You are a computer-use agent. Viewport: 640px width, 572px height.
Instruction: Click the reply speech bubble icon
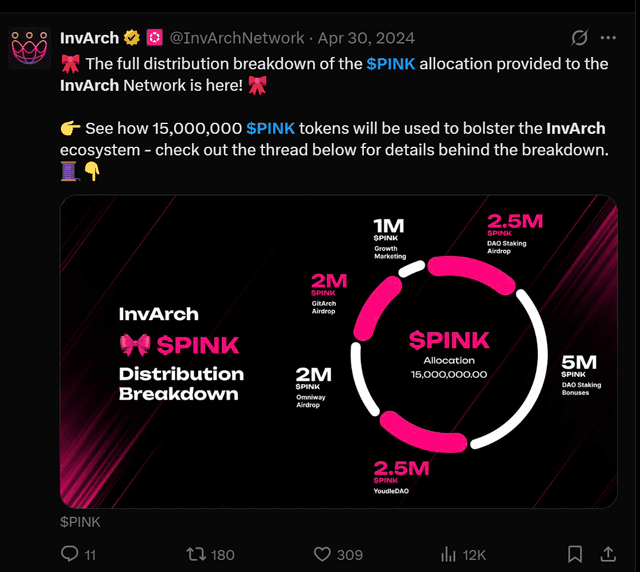tap(70, 553)
